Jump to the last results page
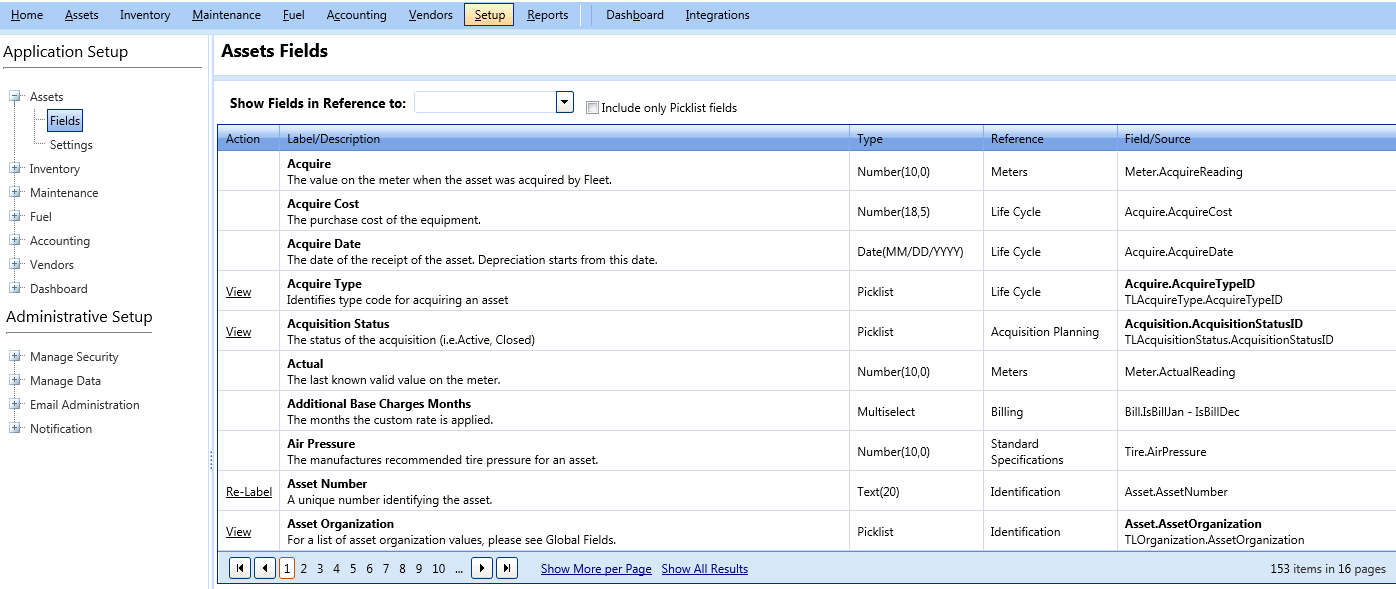 pos(507,568)
